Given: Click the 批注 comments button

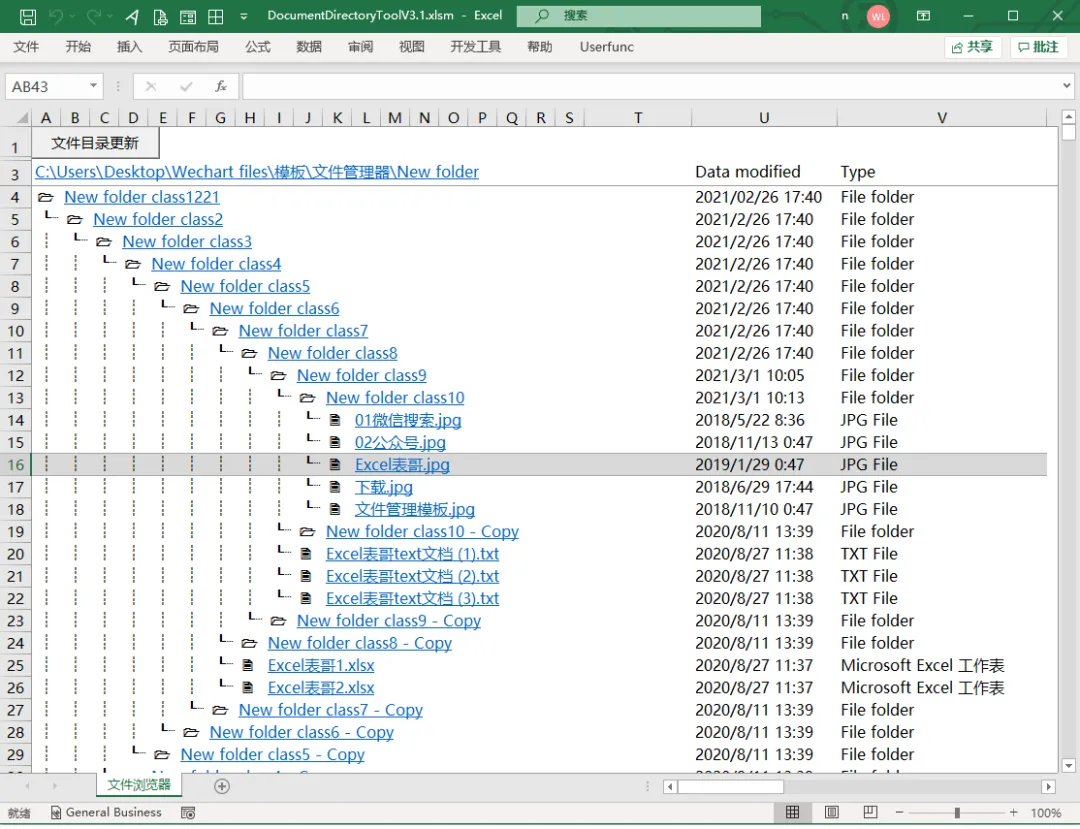Looking at the screenshot, I should pos(1039,47).
